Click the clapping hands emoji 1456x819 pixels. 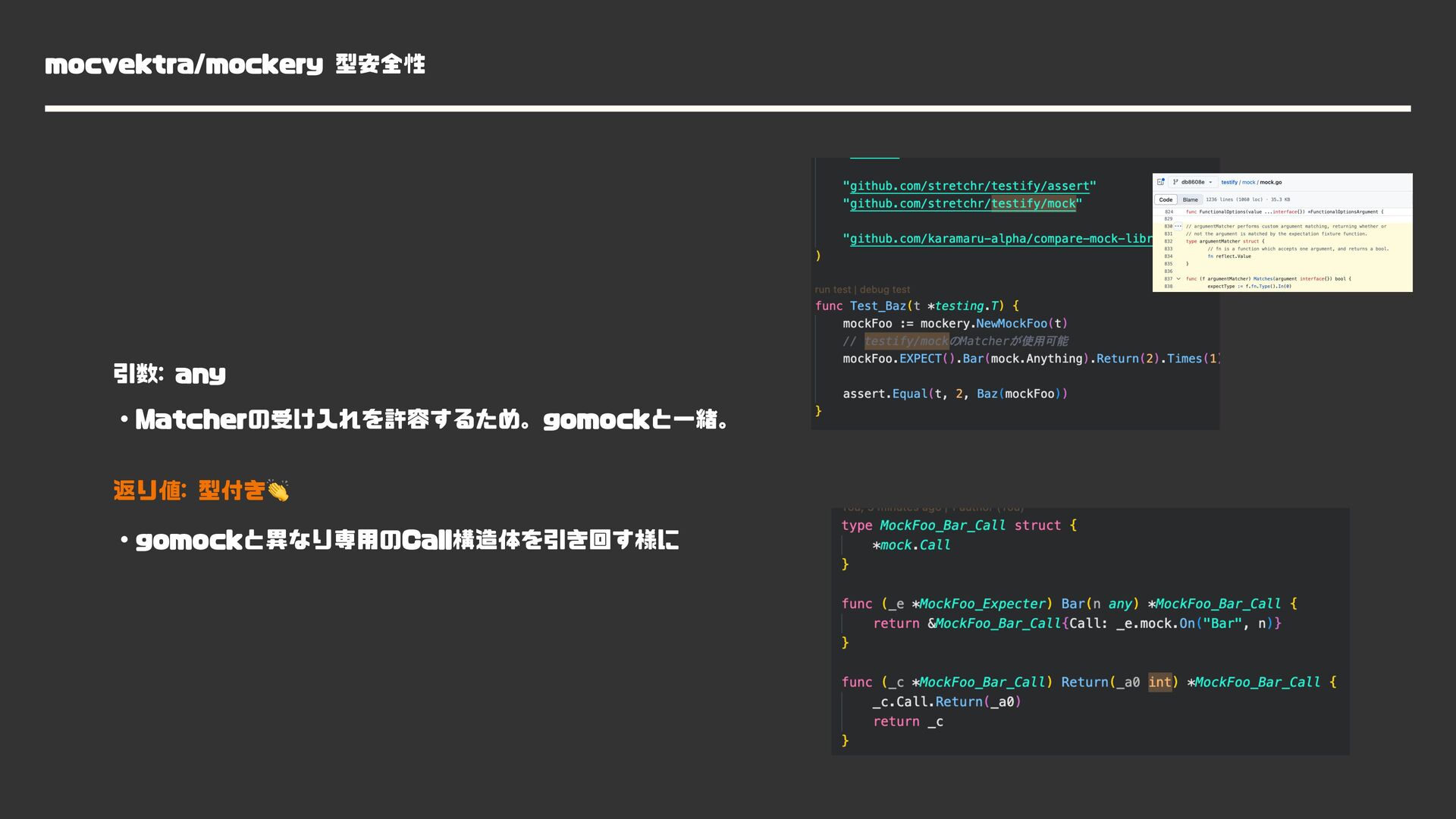[x=278, y=491]
